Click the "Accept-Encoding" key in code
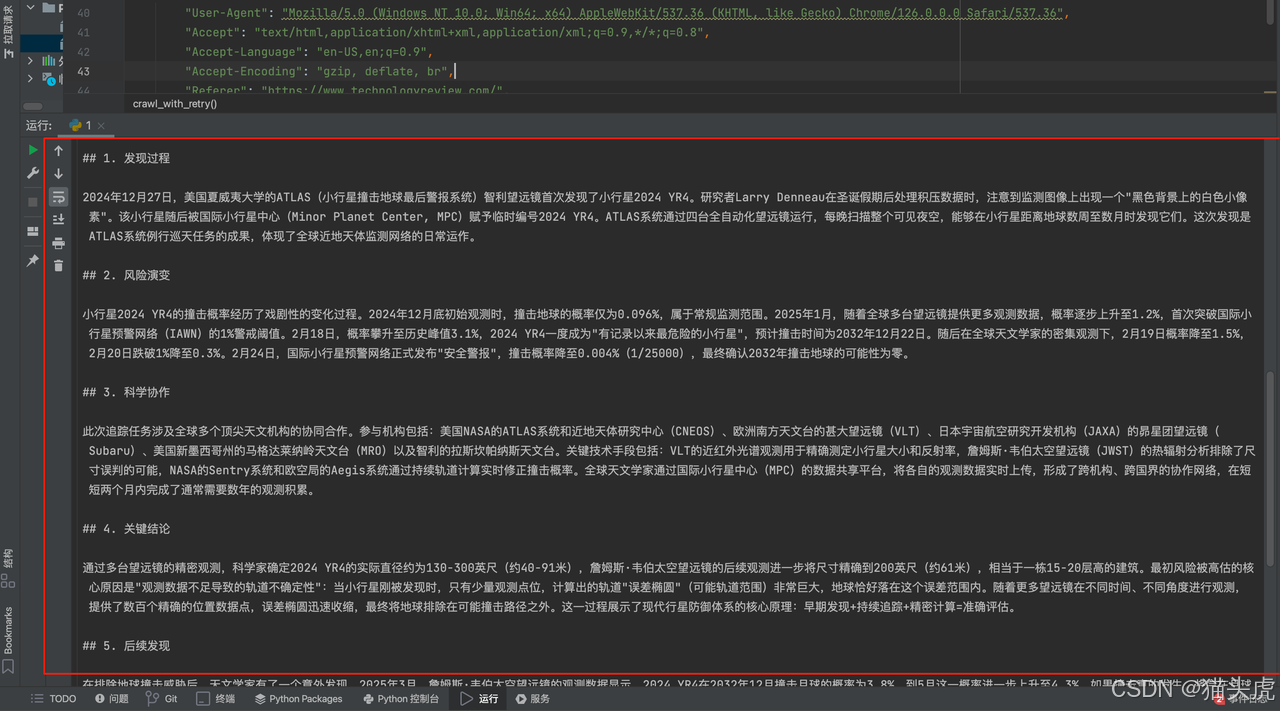The image size is (1280, 711). (243, 71)
